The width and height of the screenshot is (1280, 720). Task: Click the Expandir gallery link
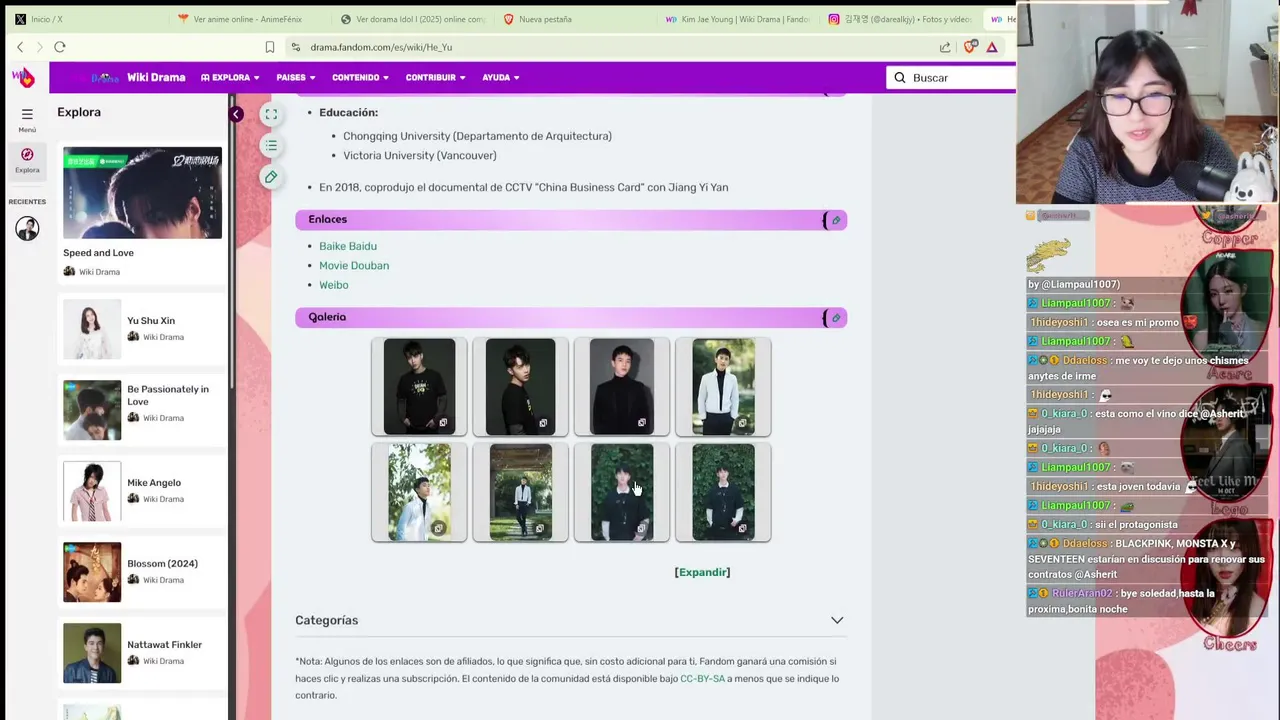coord(702,572)
